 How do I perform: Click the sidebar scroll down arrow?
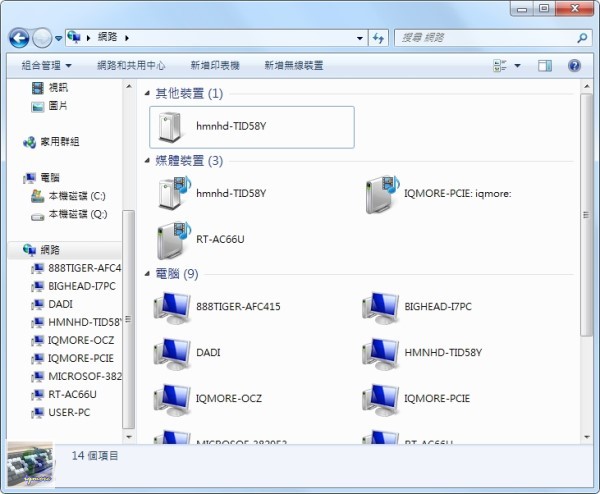(x=129, y=436)
